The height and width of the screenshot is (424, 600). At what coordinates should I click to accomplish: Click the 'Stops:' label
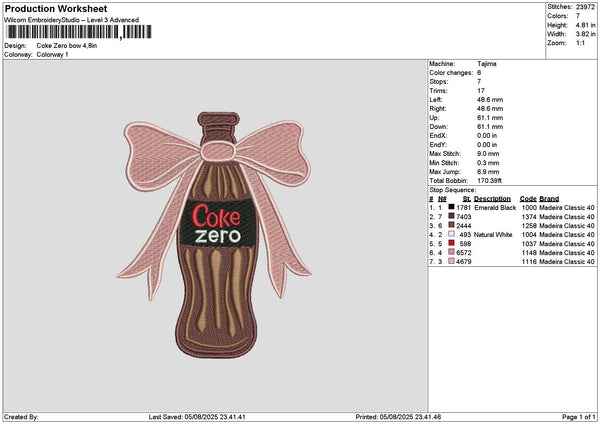439,82
